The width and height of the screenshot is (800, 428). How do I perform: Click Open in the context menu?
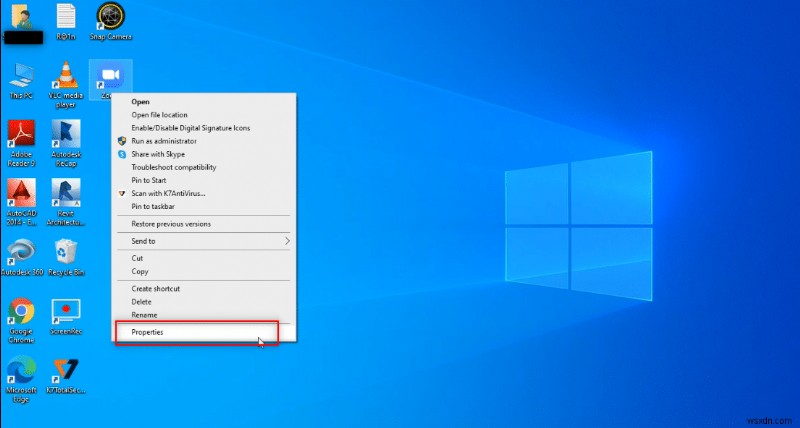click(x=204, y=102)
